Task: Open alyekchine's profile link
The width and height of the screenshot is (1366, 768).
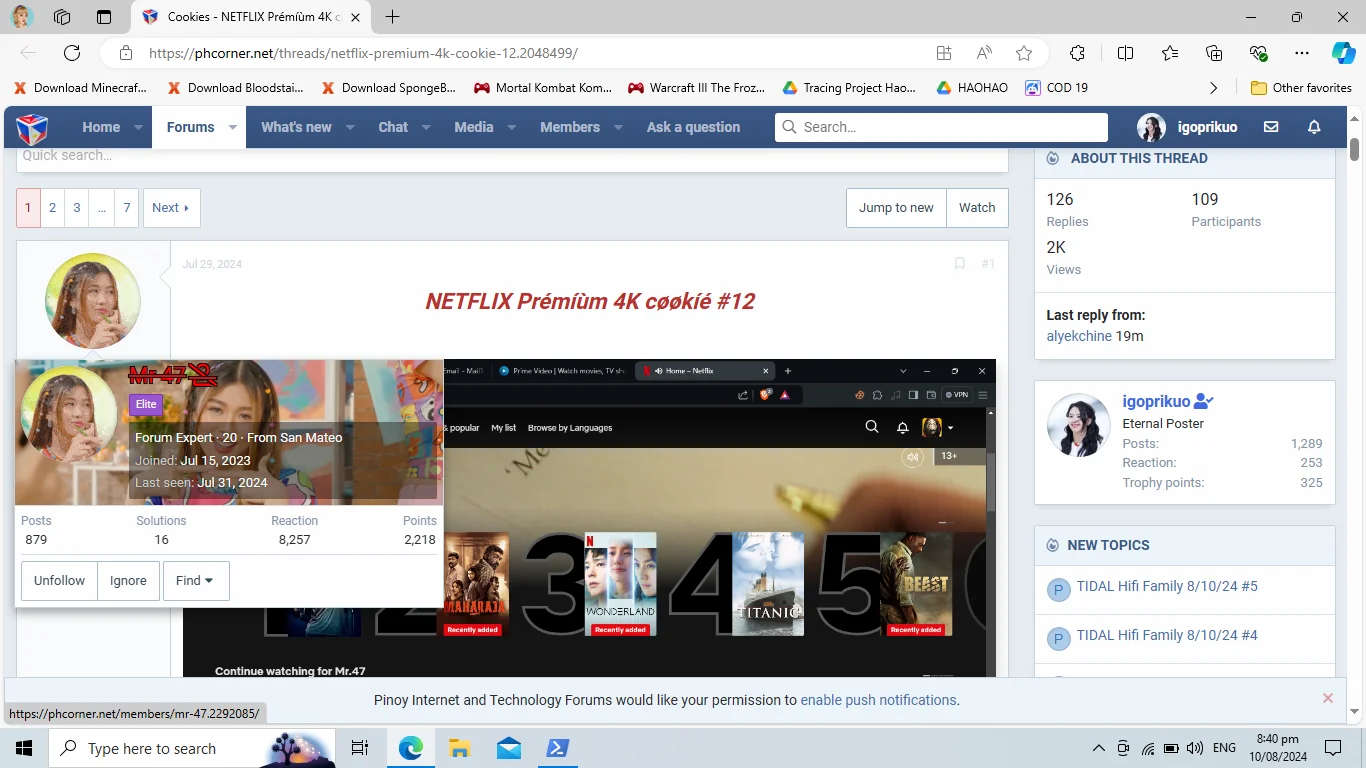Action: [x=1079, y=336]
